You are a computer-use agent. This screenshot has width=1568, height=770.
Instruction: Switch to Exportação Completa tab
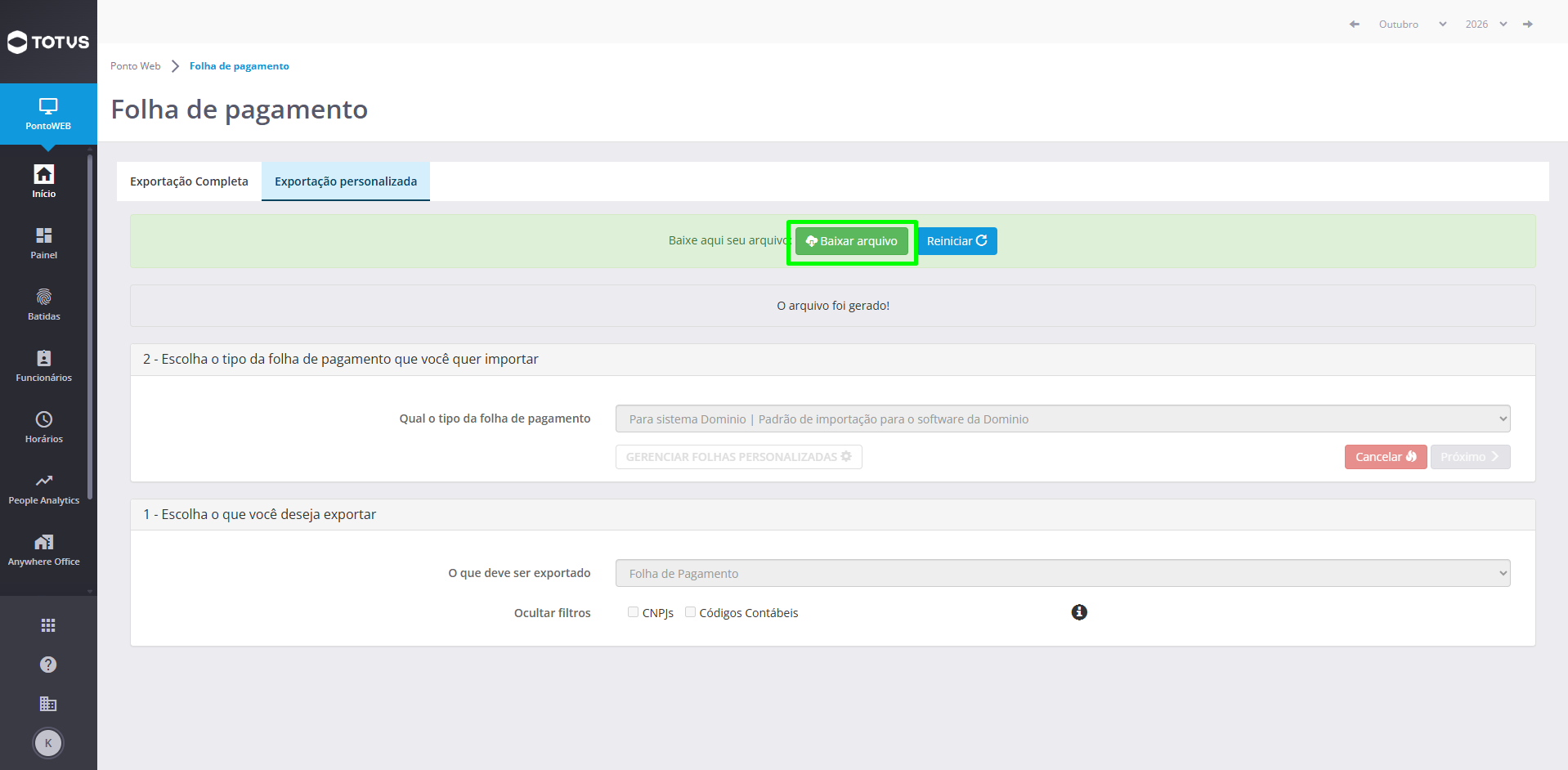click(189, 181)
